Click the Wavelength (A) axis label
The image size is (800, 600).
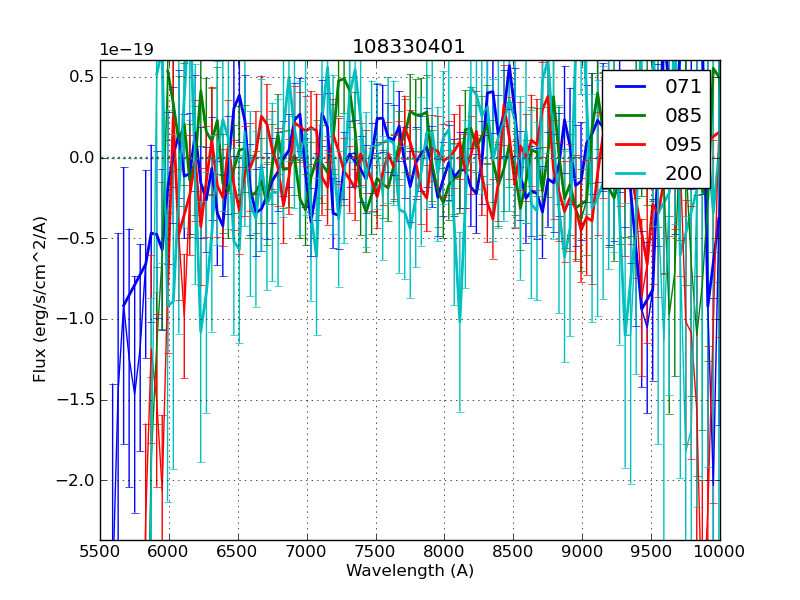click(x=409, y=571)
